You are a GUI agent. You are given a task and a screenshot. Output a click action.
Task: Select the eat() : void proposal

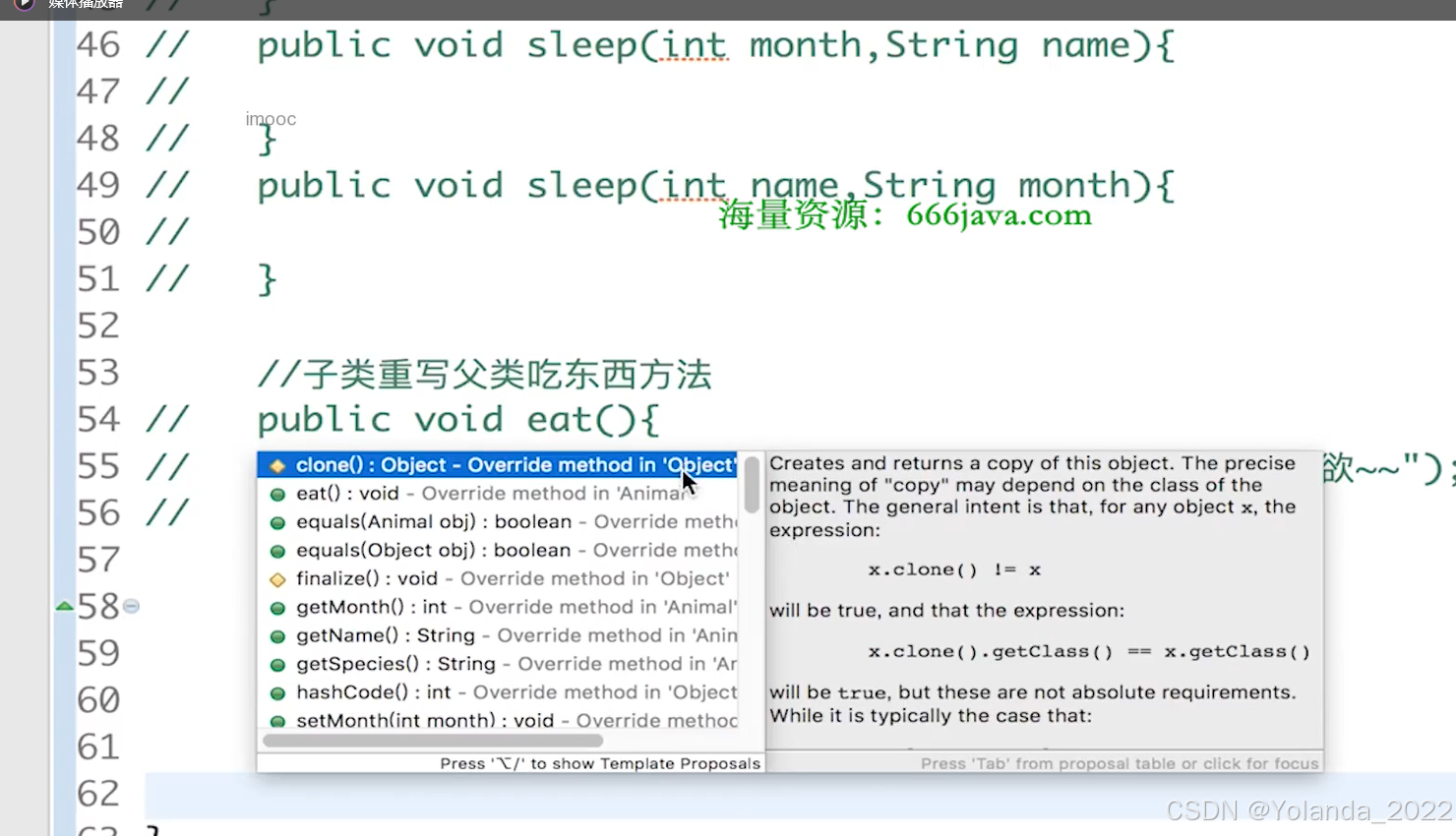point(497,494)
